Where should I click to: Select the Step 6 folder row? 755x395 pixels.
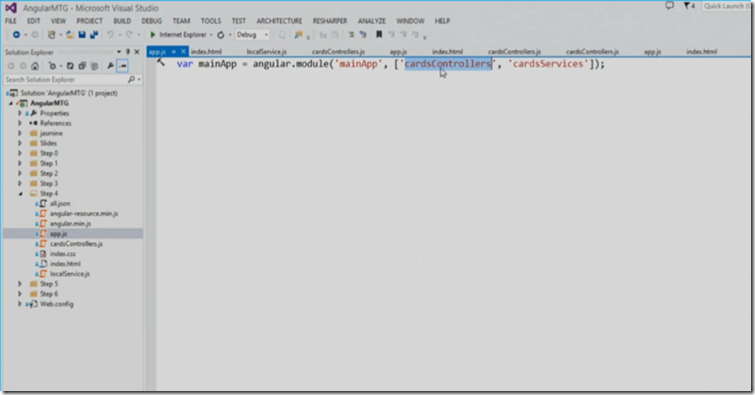[49, 294]
